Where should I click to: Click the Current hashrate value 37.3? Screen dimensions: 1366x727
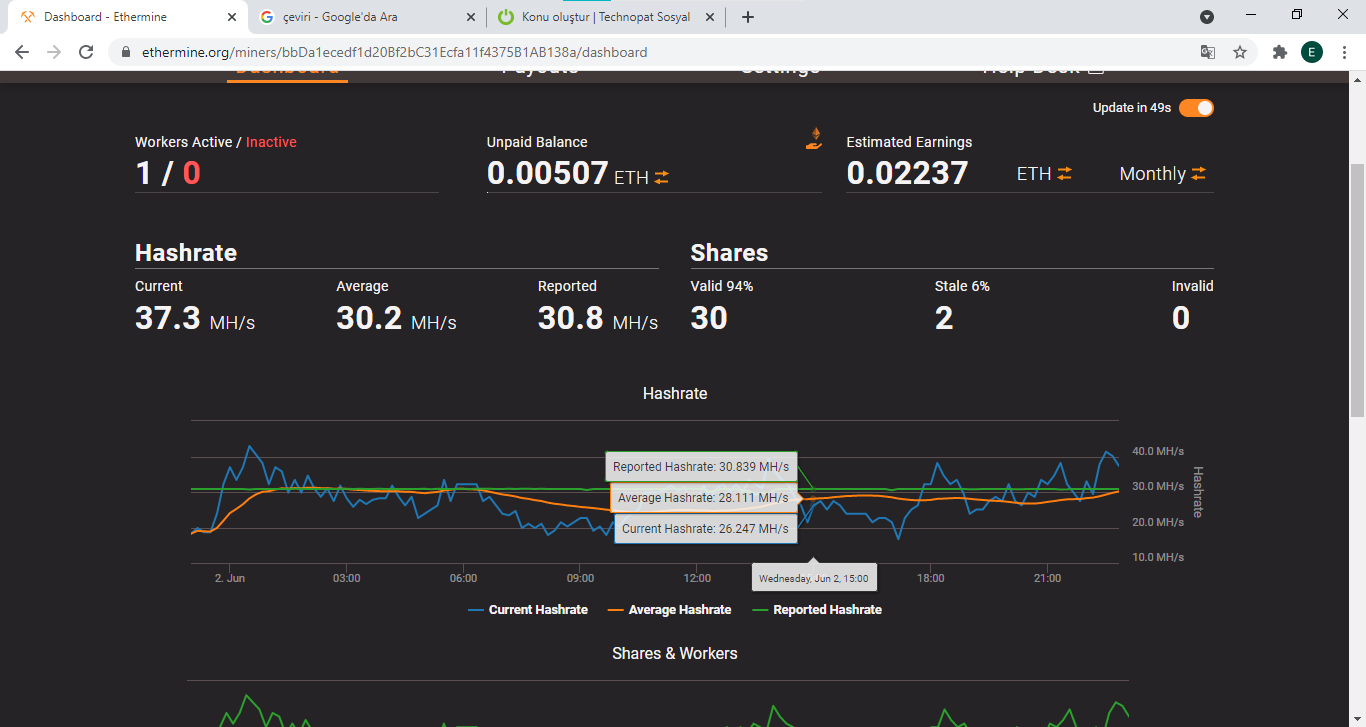coord(168,318)
